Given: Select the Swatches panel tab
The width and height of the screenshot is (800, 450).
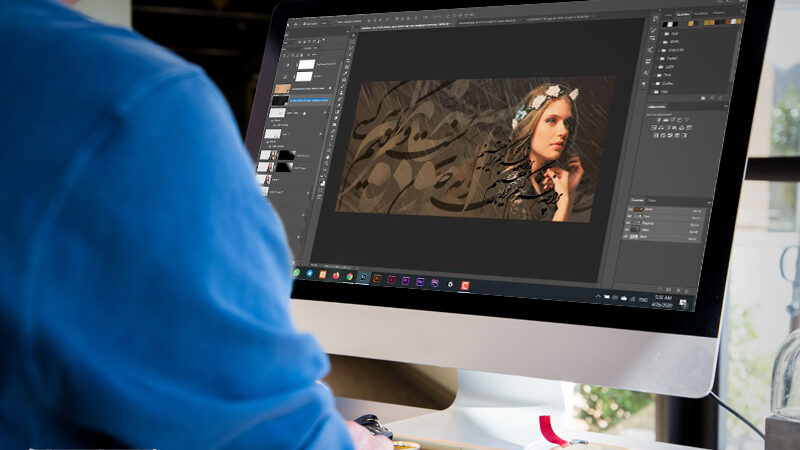Looking at the screenshot, I should (683, 15).
